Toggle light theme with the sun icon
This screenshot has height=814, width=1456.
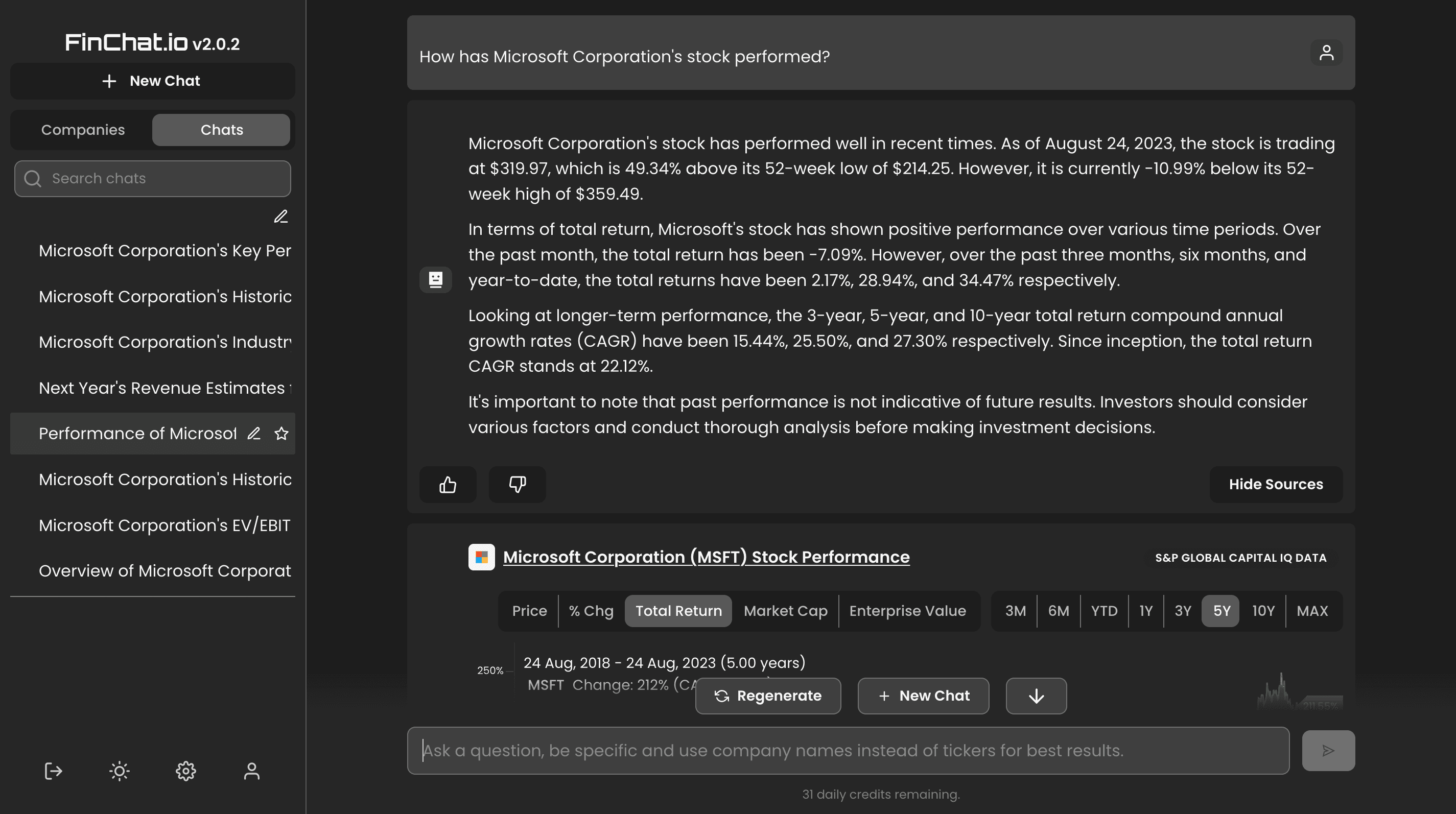coord(119,771)
